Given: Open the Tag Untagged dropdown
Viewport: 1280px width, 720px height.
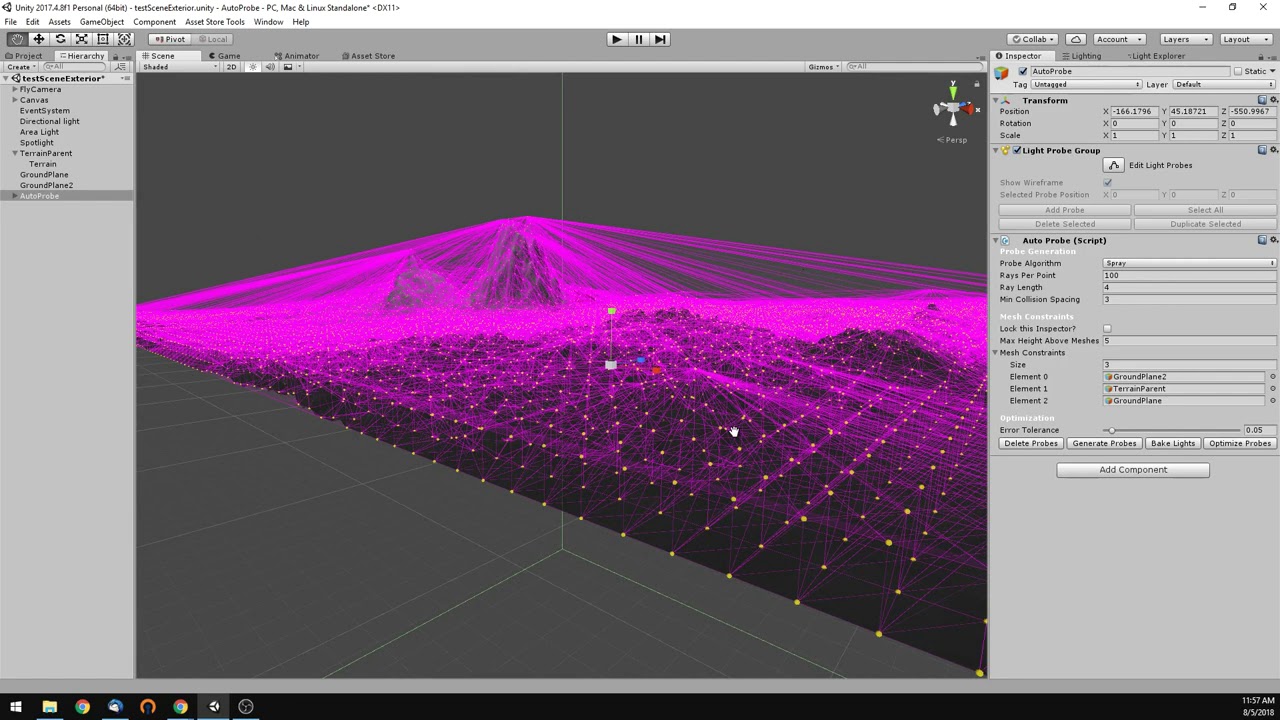Looking at the screenshot, I should tap(1085, 85).
